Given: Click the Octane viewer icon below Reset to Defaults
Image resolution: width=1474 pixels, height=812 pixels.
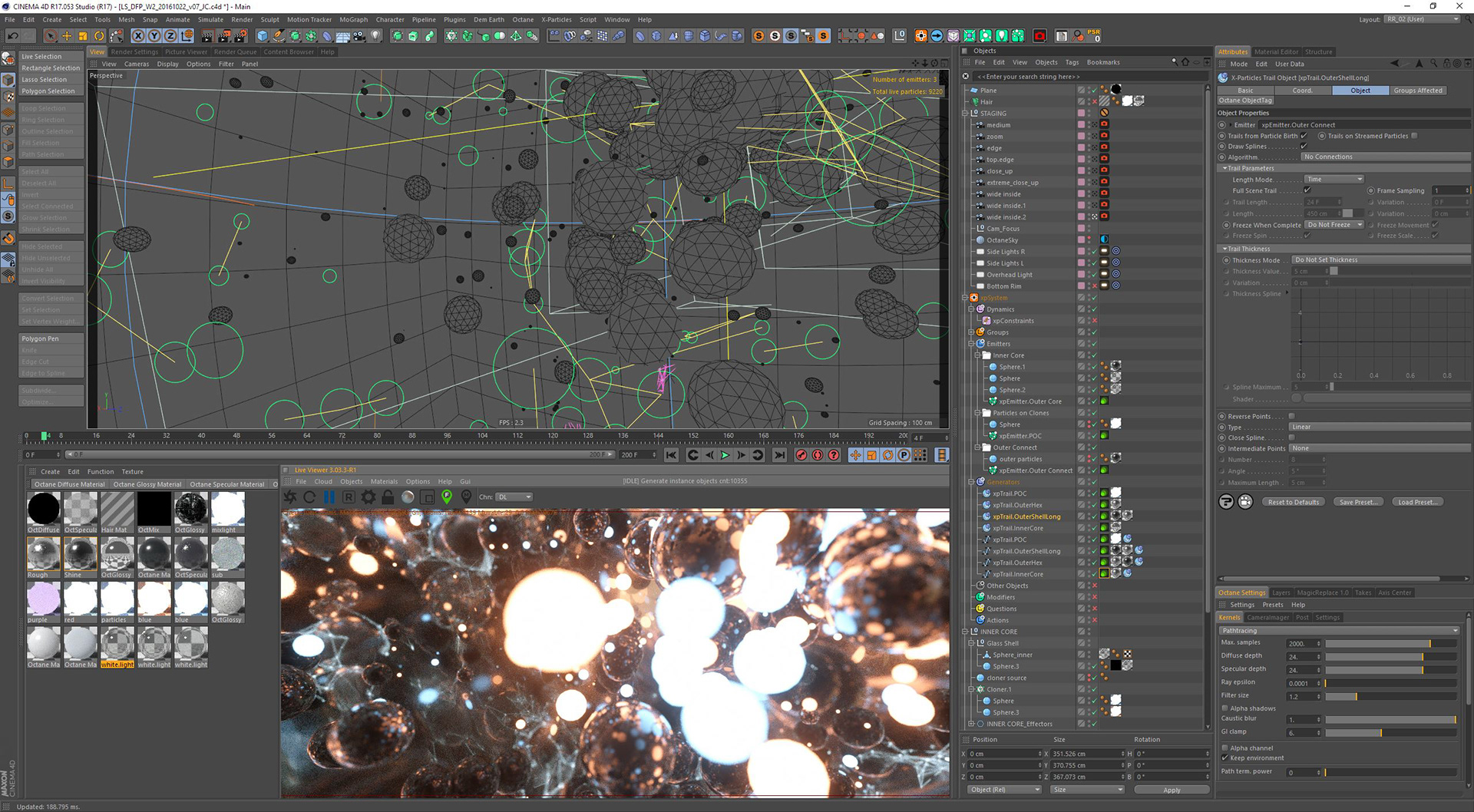Looking at the screenshot, I should [1245, 502].
